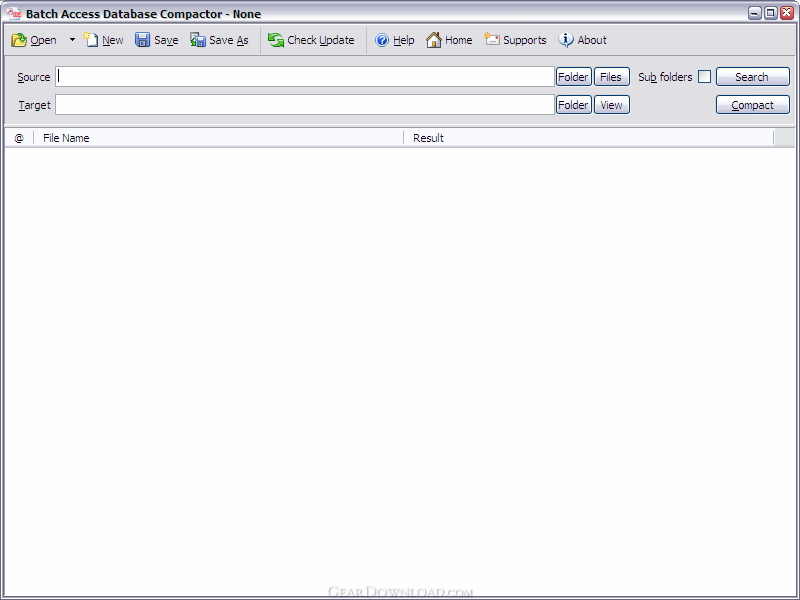Image resolution: width=800 pixels, height=600 pixels.
Task: Maximize the application window
Action: pos(771,13)
